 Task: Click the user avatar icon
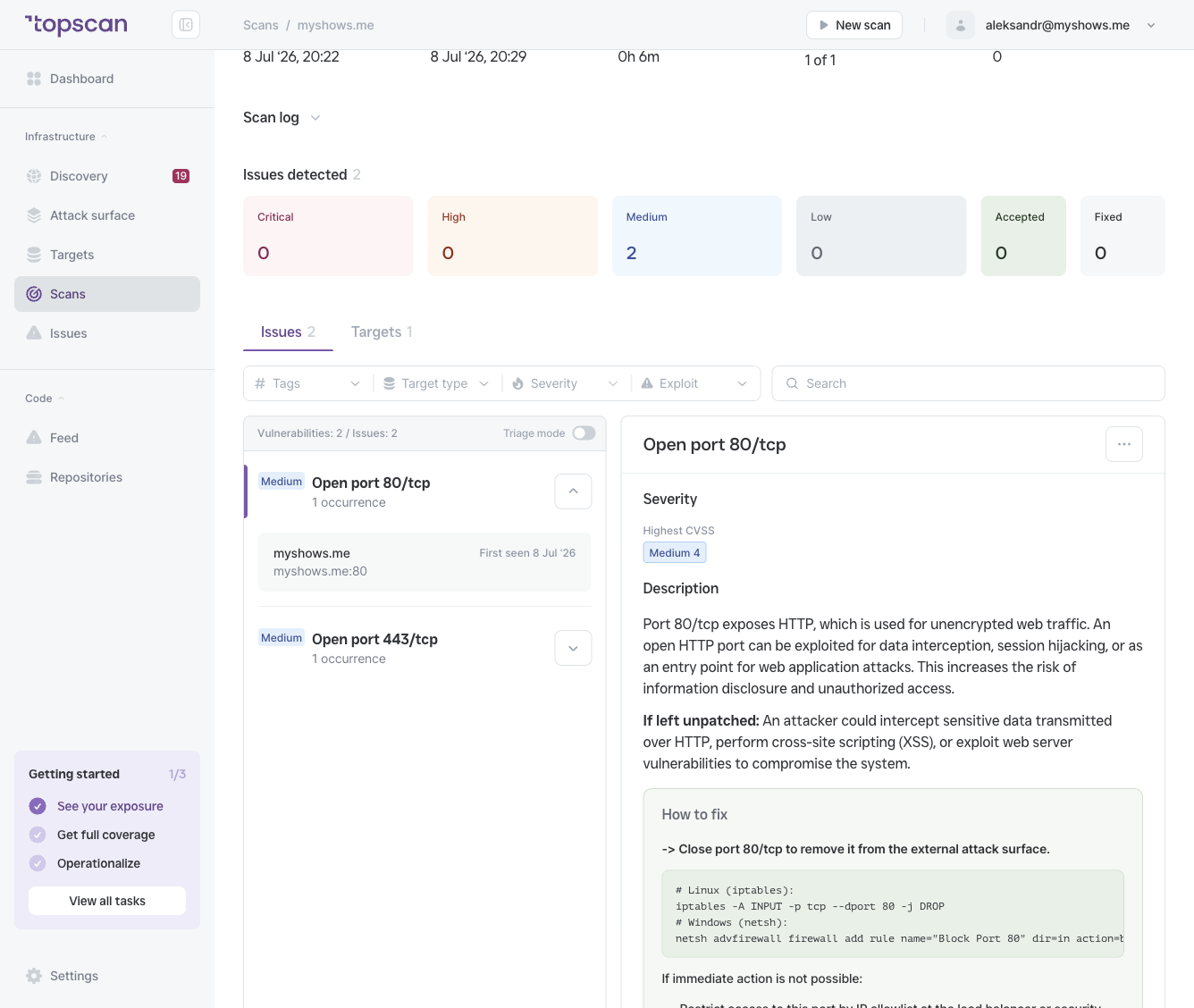961,25
